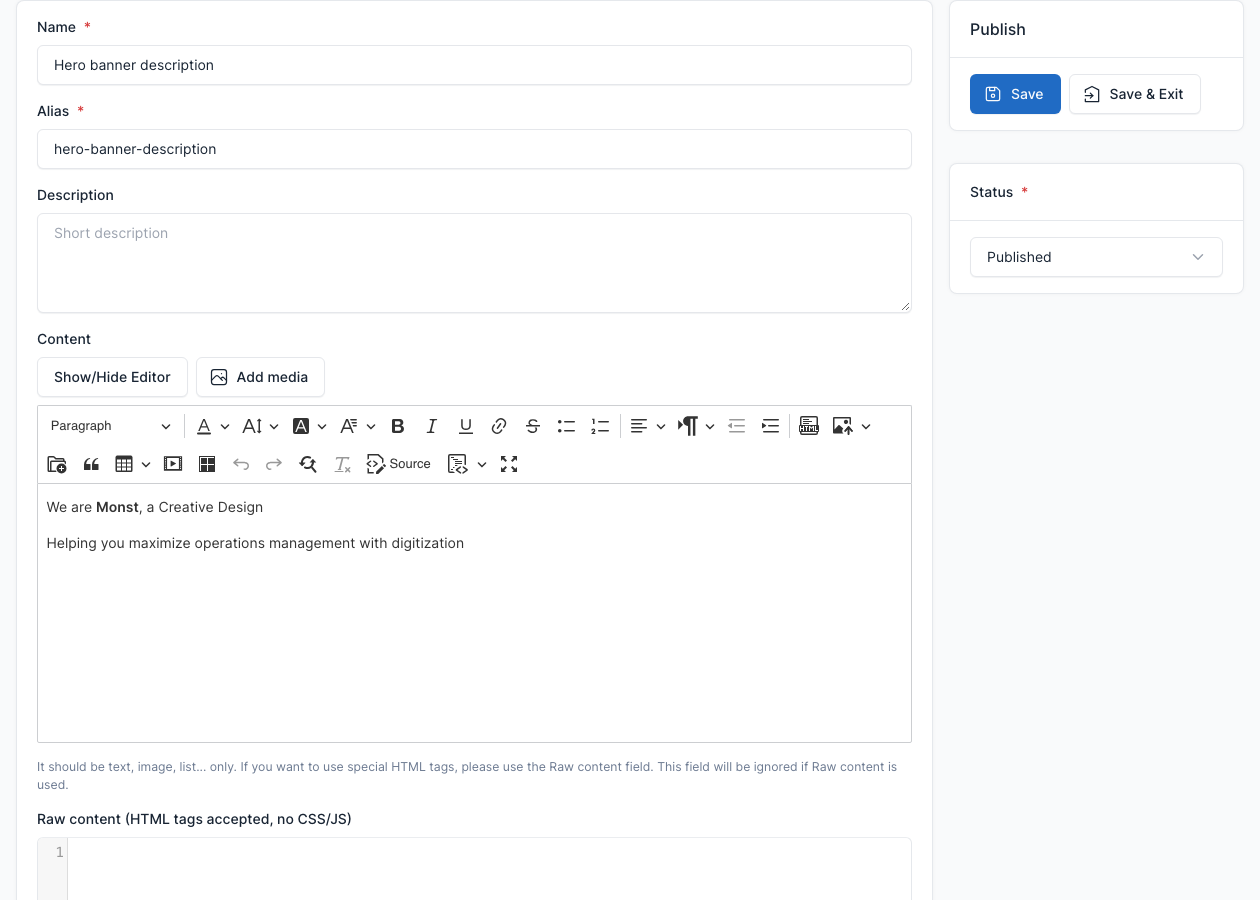Undo the last edit

[241, 464]
